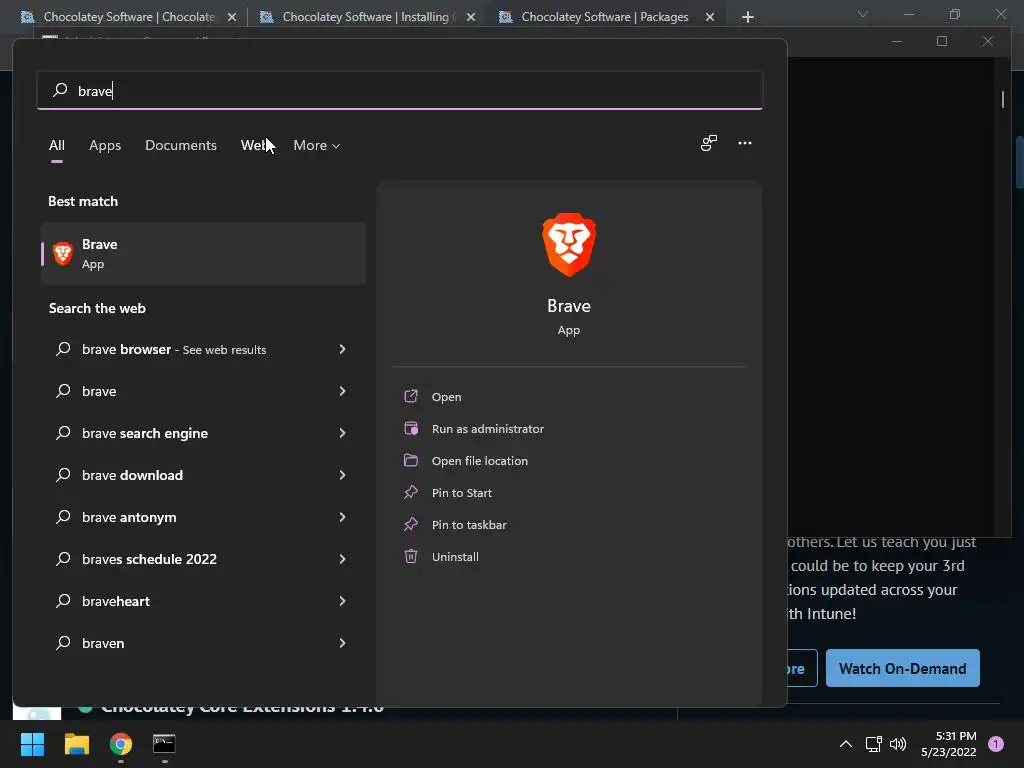Click the search icon beside brave download
This screenshot has width=1024, height=768.
tap(63, 474)
